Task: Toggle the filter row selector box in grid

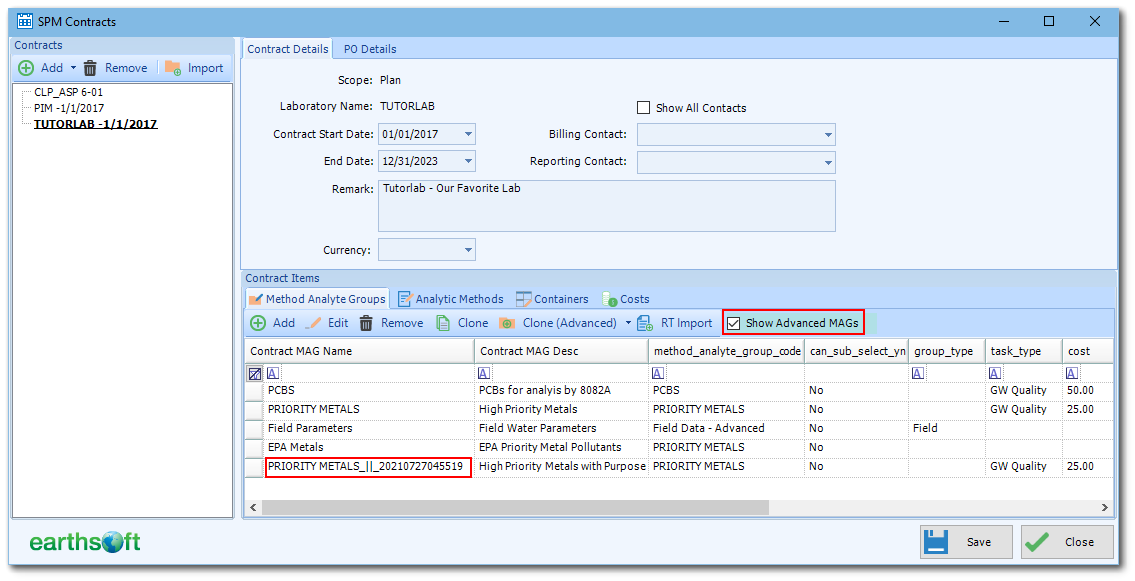Action: pyautogui.click(x=255, y=374)
